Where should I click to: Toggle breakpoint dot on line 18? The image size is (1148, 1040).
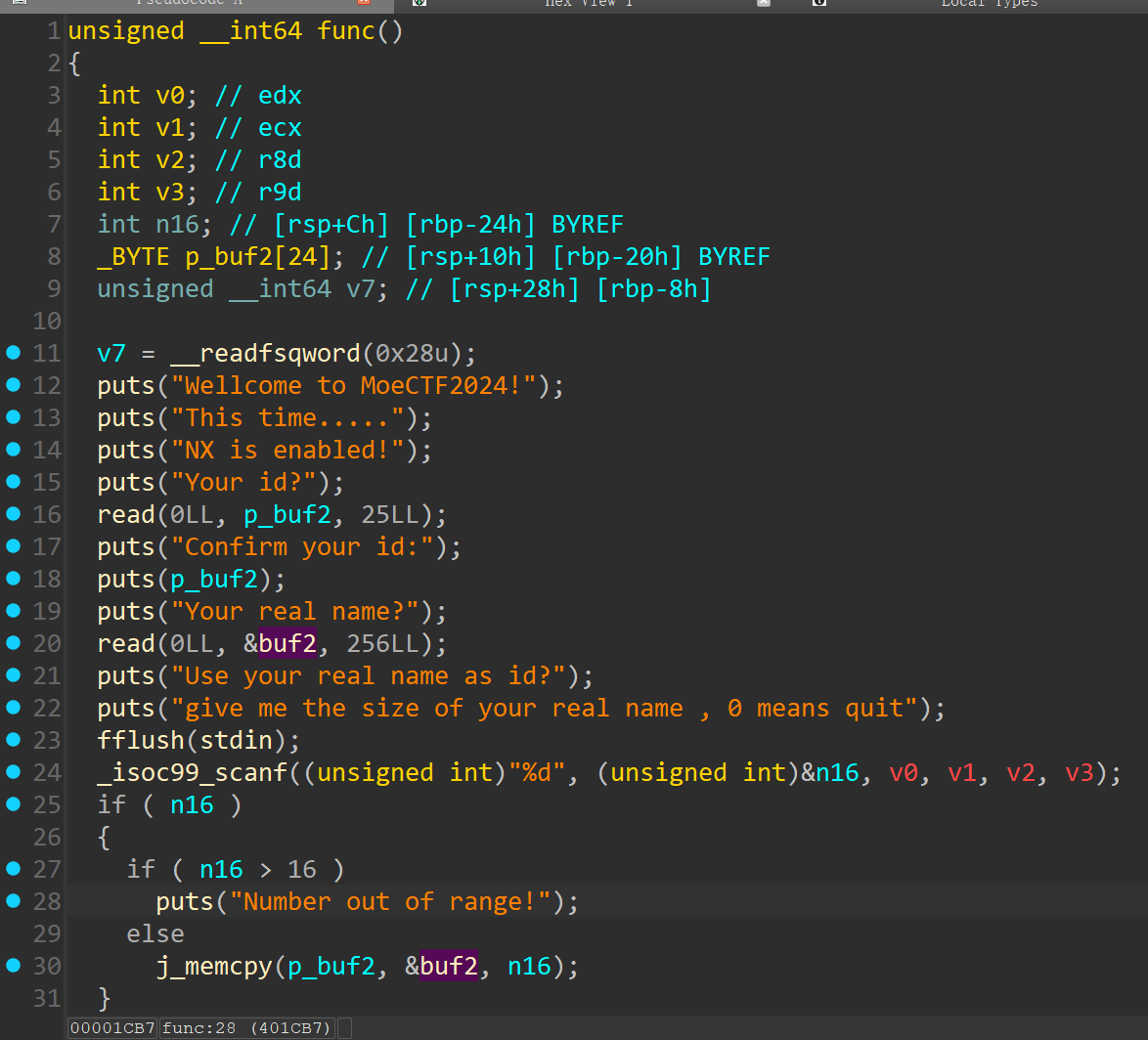pyautogui.click(x=13, y=579)
